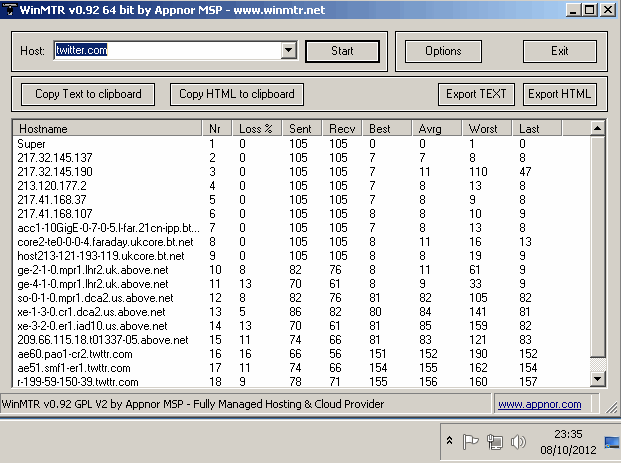Select the acc1-10GigE-0-7-0-5 hostname row
The width and height of the screenshot is (621, 463).
302,228
